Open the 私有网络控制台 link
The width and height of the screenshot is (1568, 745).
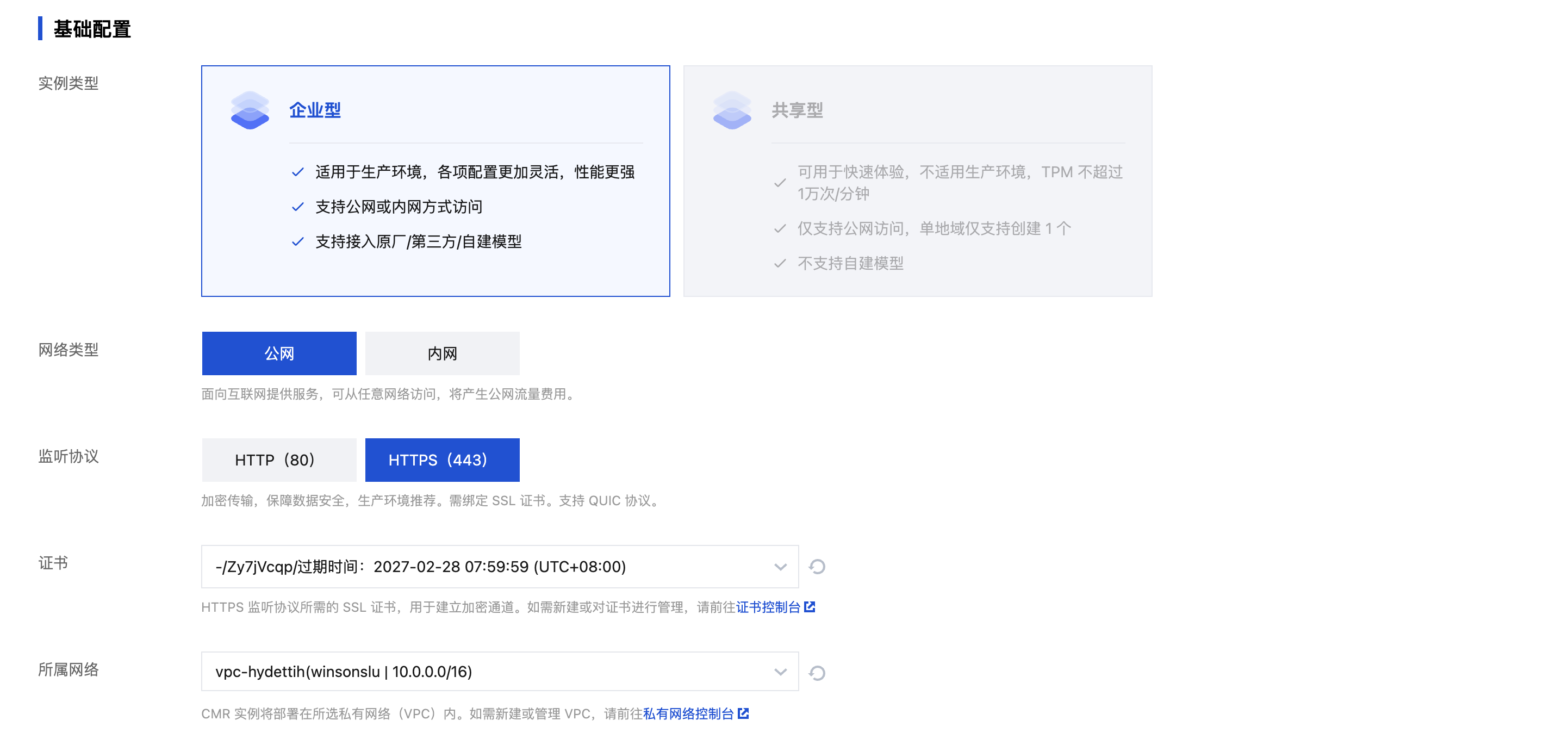click(688, 713)
